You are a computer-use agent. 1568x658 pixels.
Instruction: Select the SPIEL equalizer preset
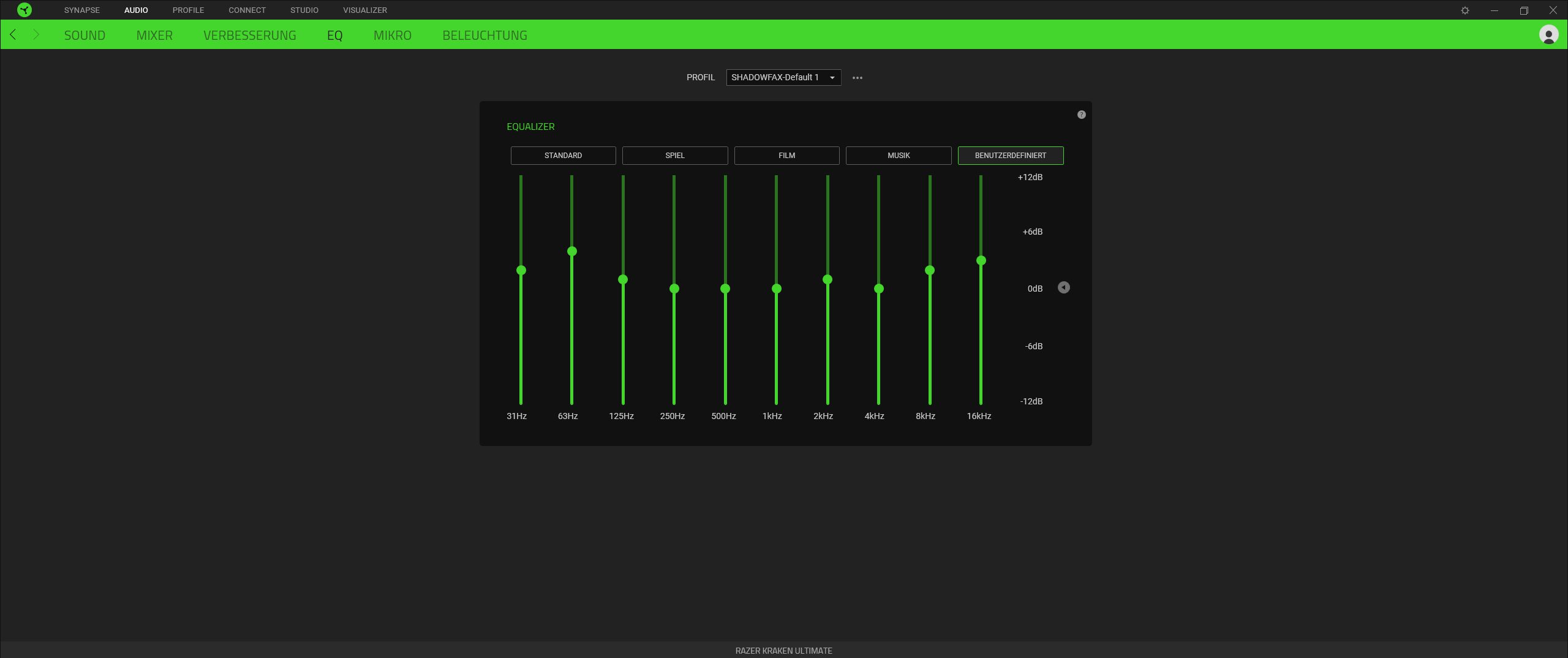tap(674, 156)
